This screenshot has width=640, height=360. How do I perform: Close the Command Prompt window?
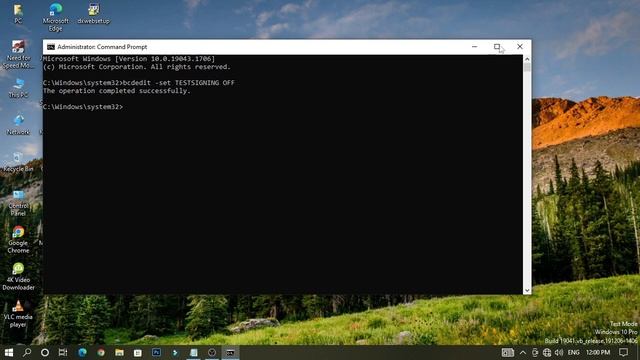pyautogui.click(x=520, y=47)
